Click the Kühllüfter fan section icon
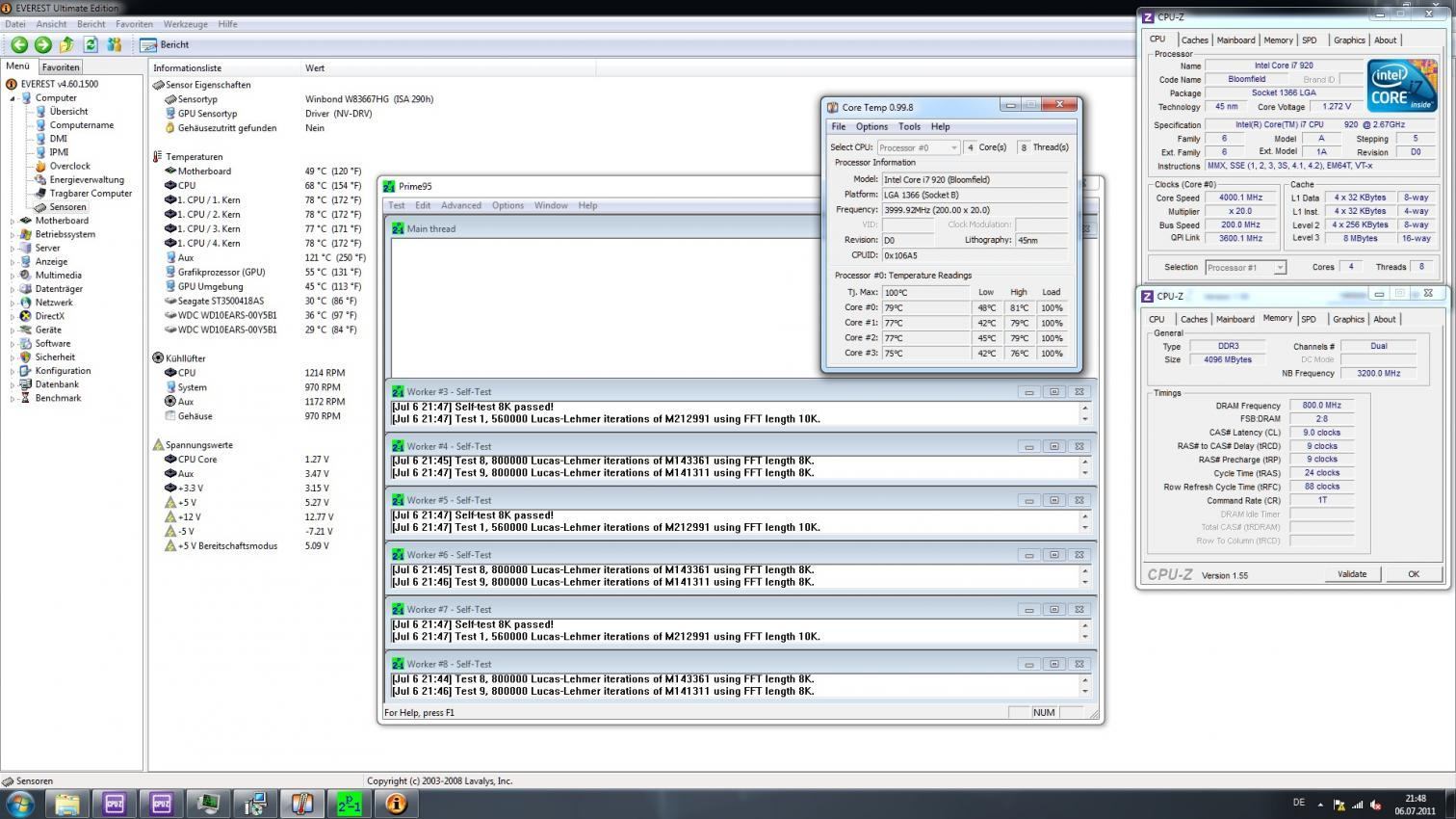Screen dimensions: 1456x819 [158, 357]
